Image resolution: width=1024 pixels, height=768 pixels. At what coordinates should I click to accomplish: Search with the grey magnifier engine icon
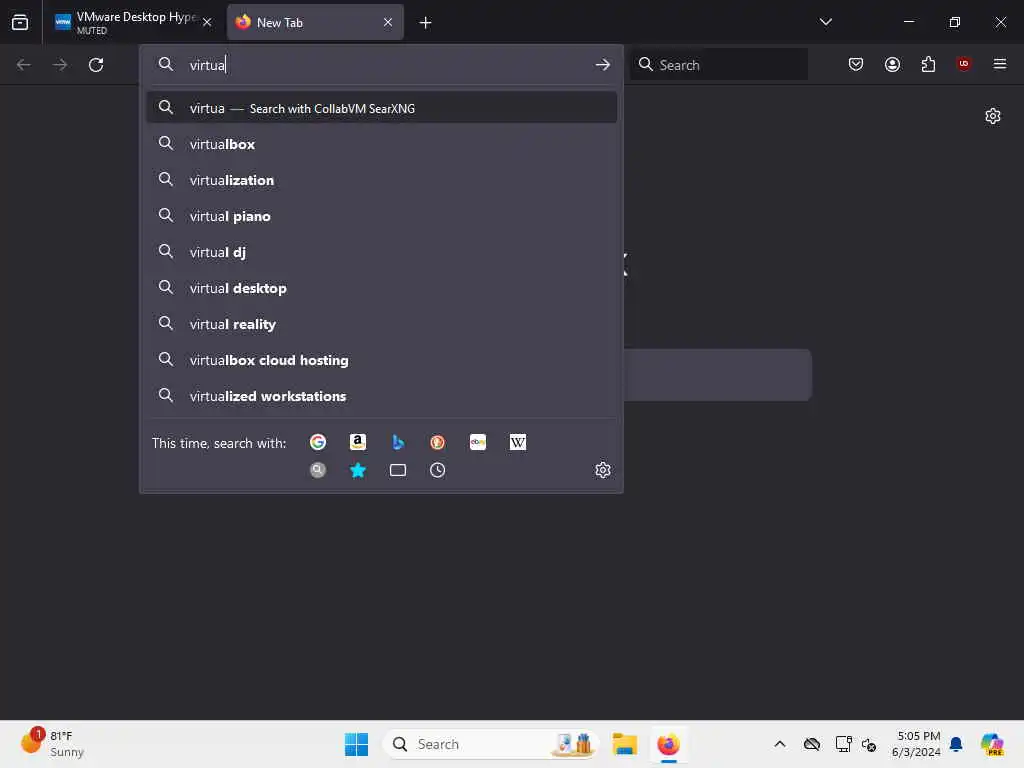pyautogui.click(x=317, y=470)
